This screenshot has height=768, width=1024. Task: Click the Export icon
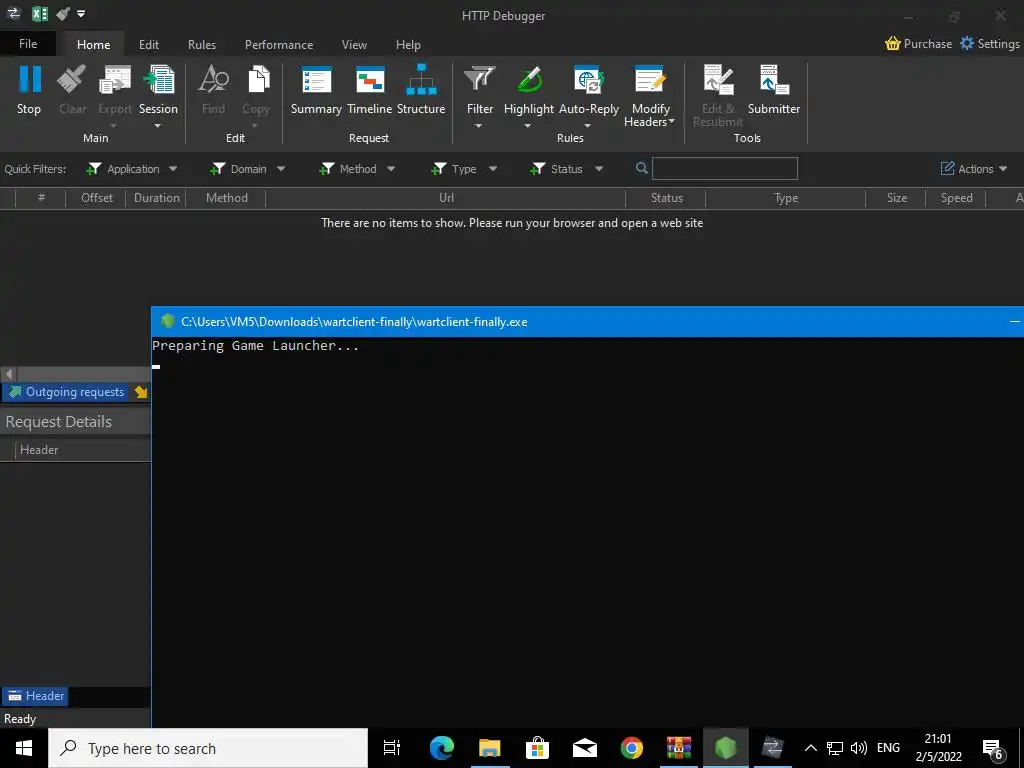115,80
